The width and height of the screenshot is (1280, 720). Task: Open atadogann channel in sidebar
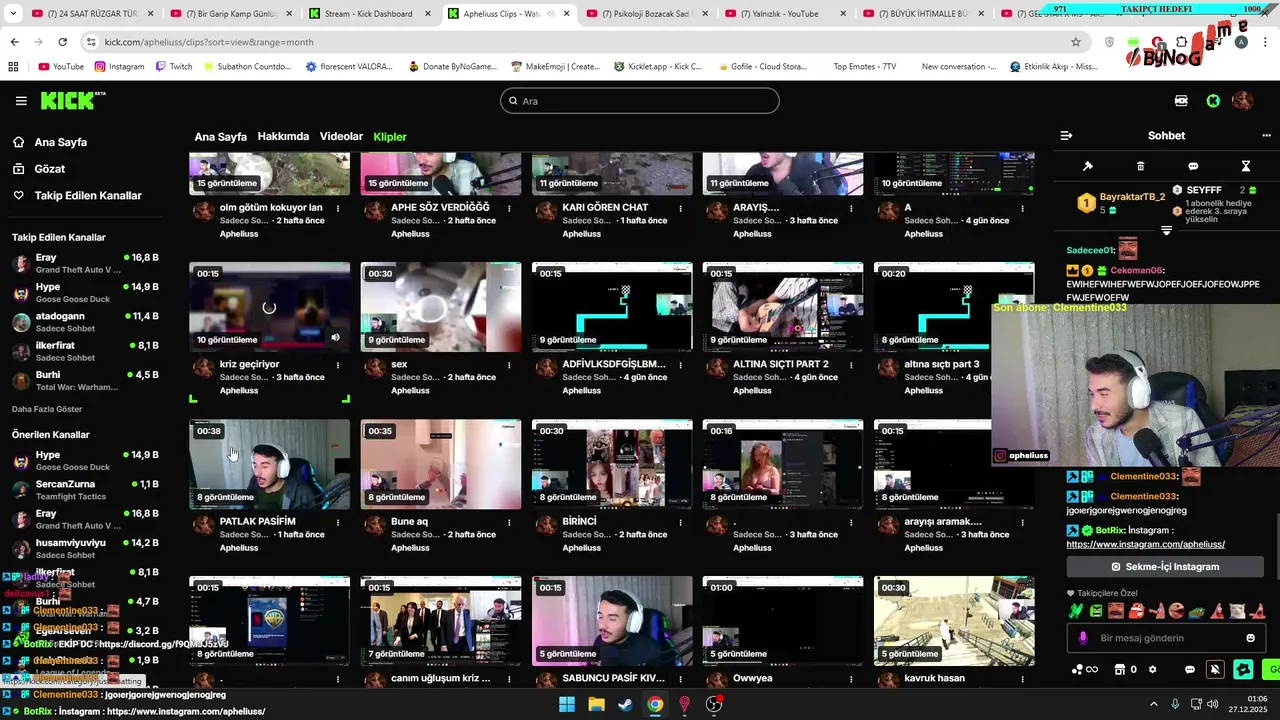[85, 322]
